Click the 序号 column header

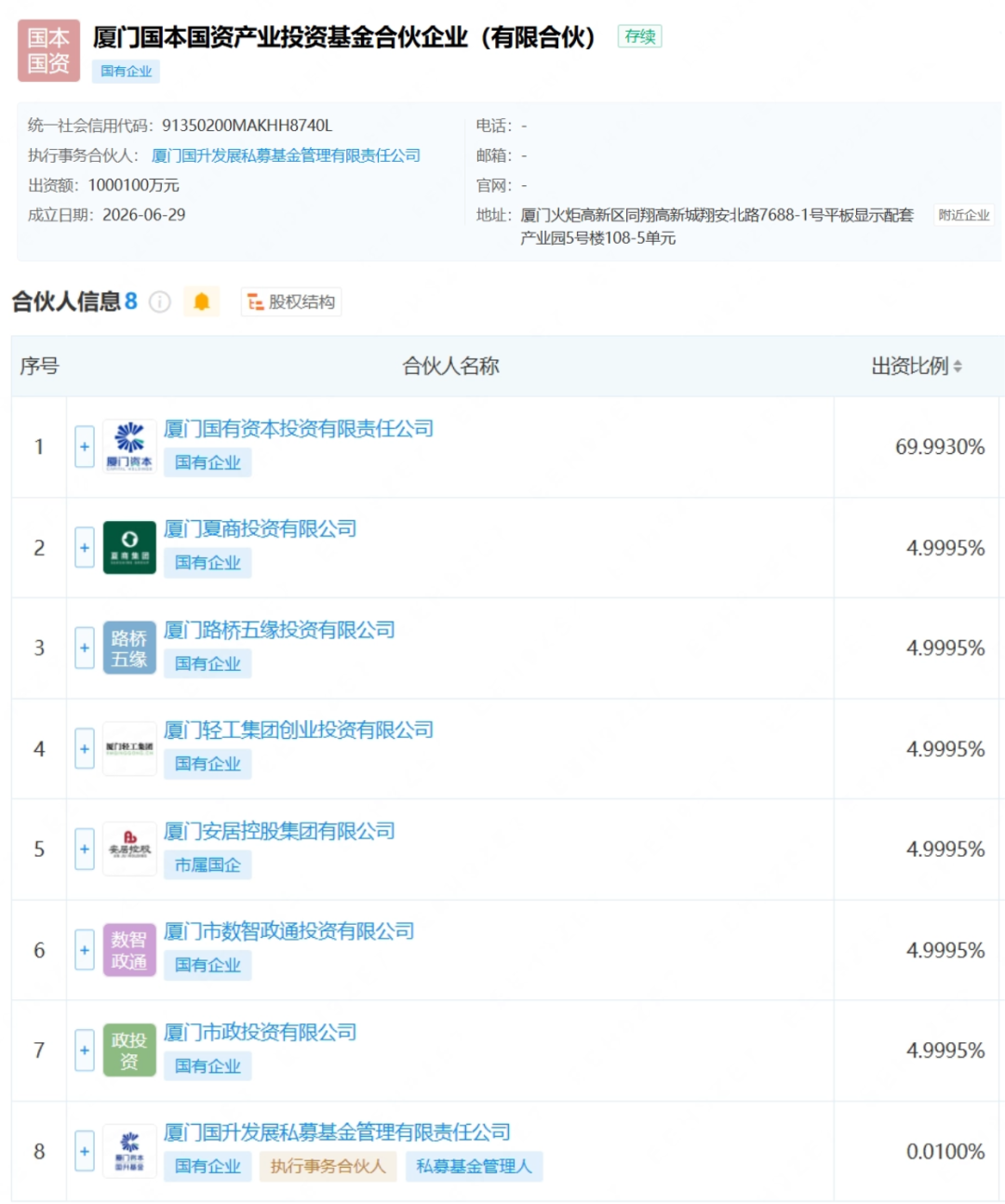pyautogui.click(x=39, y=367)
